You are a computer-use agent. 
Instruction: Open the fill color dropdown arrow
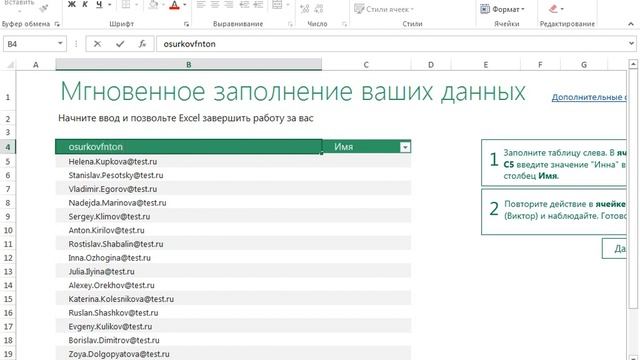coord(163,5)
